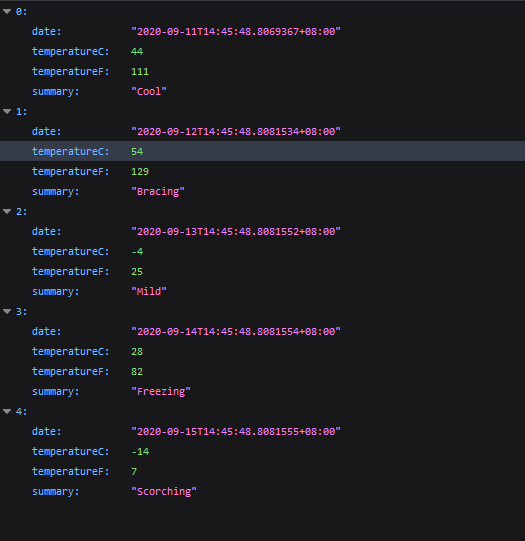The height and width of the screenshot is (541, 525).
Task: Select the "Scorching" summary string
Action: (164, 492)
